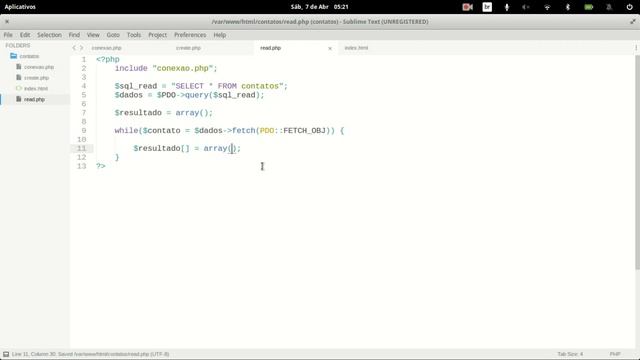Open the battery indicator

coord(589,7)
